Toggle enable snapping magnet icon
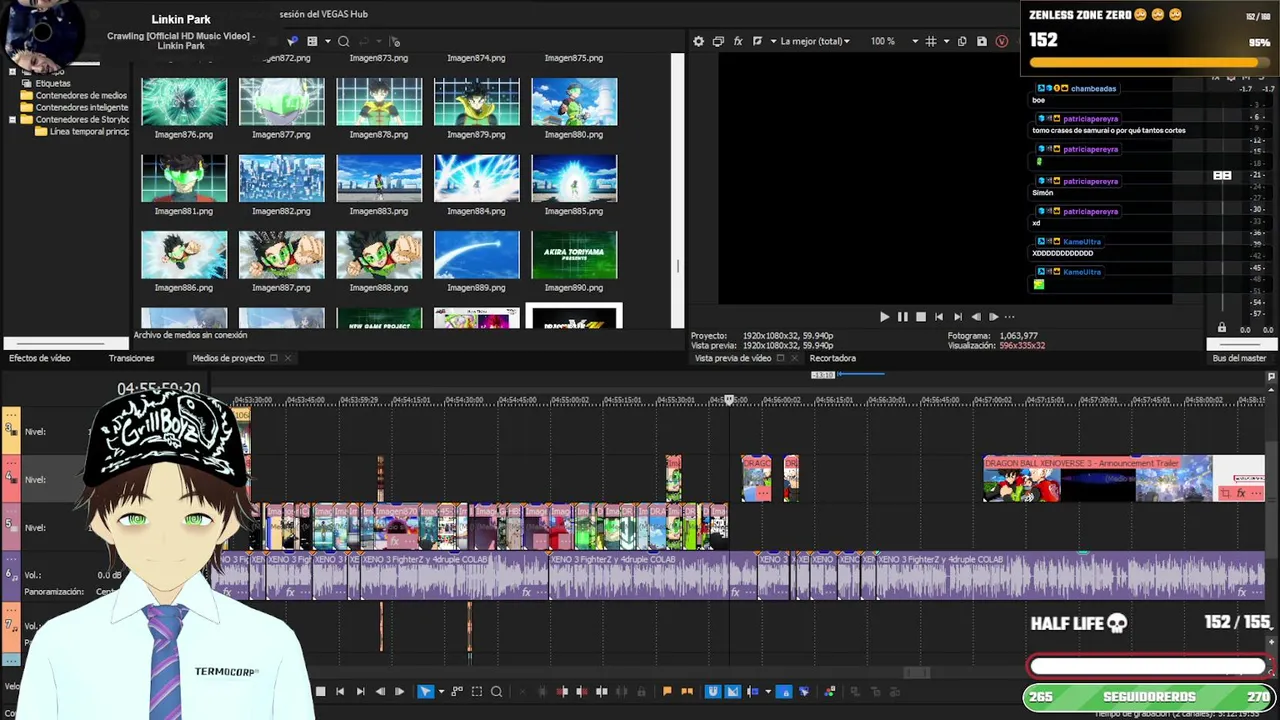 point(713,691)
